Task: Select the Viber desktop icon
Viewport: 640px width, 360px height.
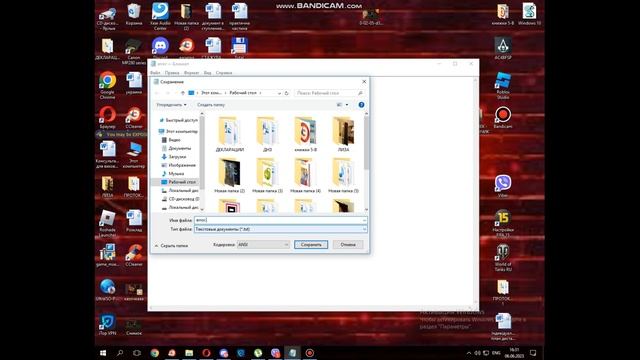Action: point(503,186)
